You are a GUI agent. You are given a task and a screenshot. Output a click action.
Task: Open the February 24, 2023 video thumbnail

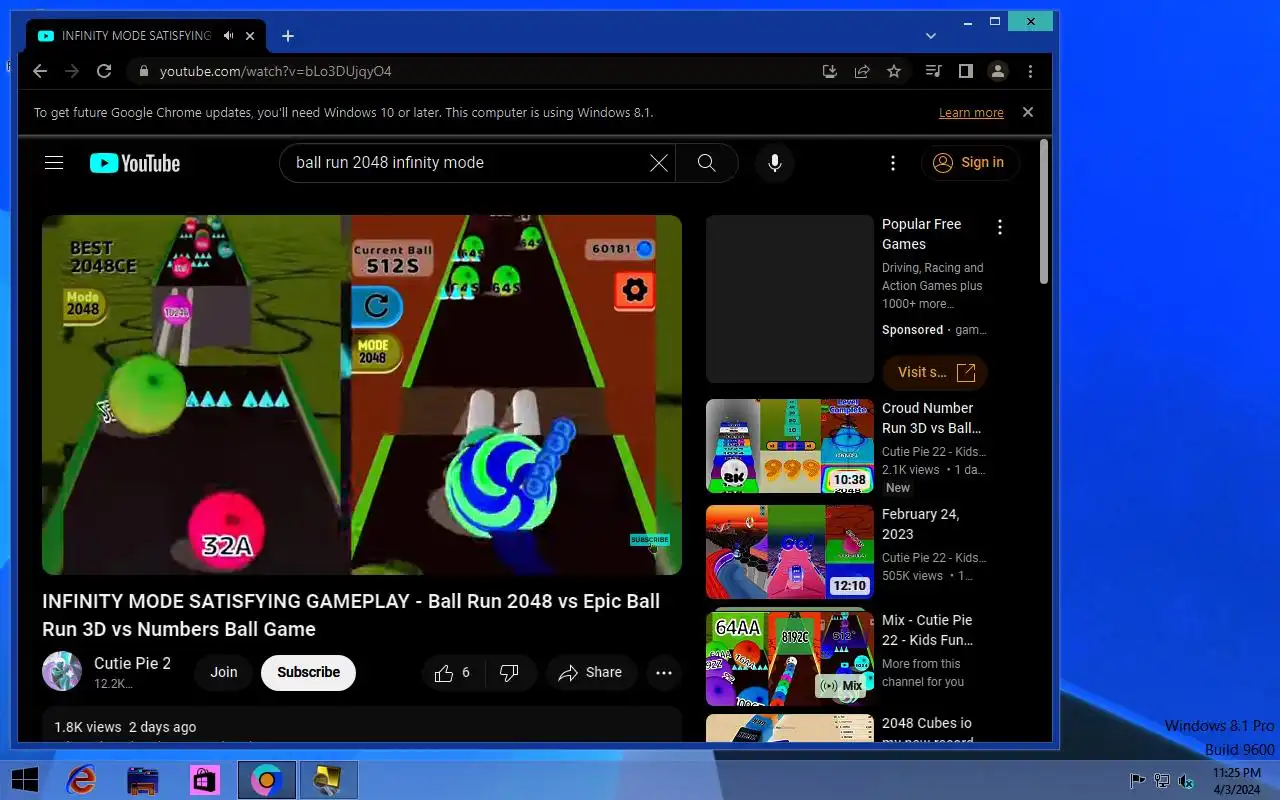(x=790, y=552)
